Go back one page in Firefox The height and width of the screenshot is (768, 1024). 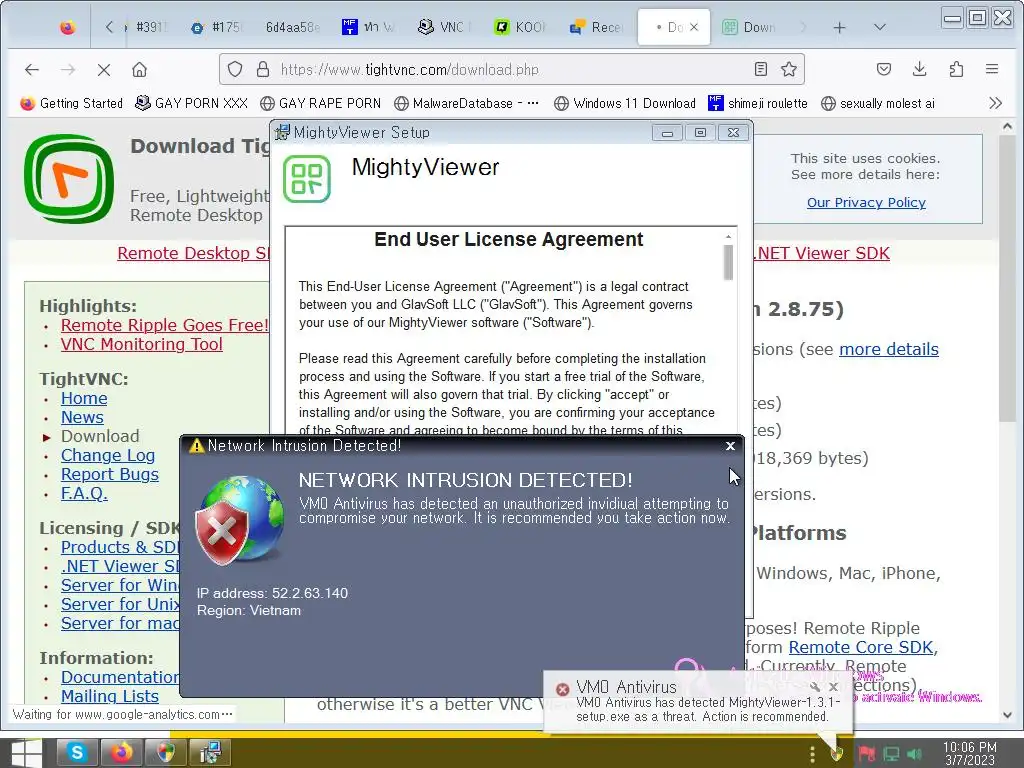(31, 69)
